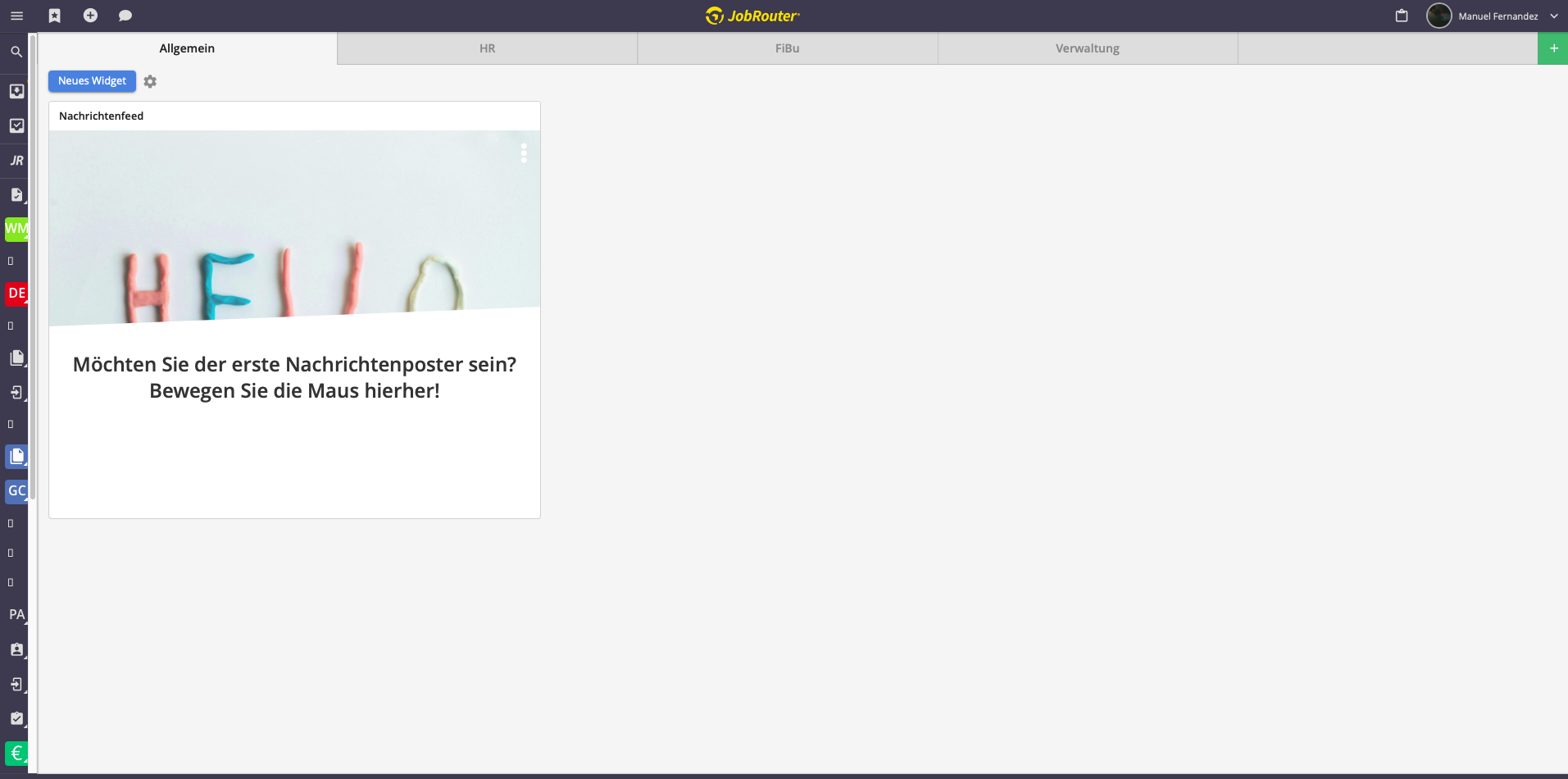Open the chat speech bubble icon
The height and width of the screenshot is (779, 1568).
click(x=125, y=16)
